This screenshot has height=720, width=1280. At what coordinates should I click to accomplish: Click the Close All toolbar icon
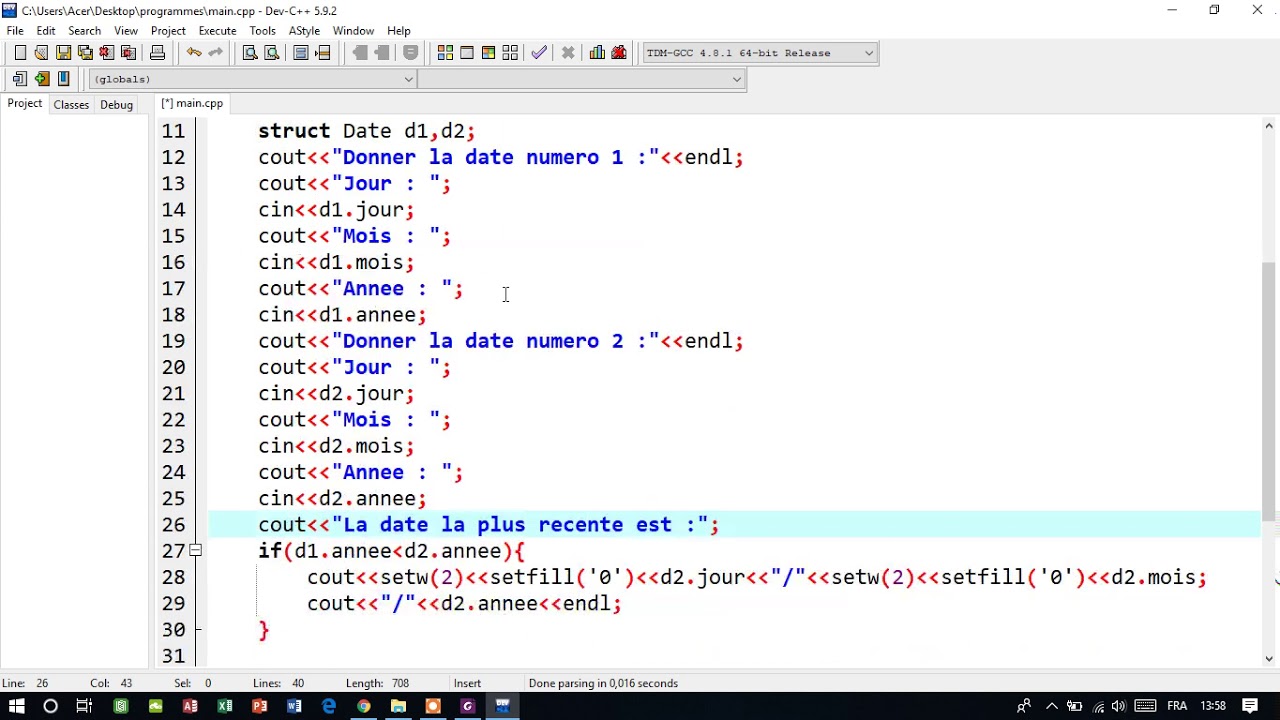[128, 53]
